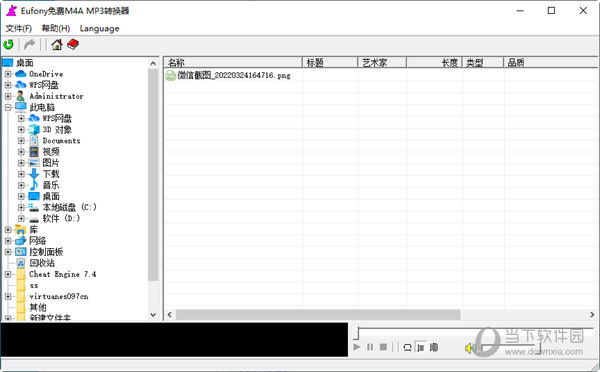Expand the Documents node
Viewport: 600px width, 372px height.
click(x=21, y=140)
